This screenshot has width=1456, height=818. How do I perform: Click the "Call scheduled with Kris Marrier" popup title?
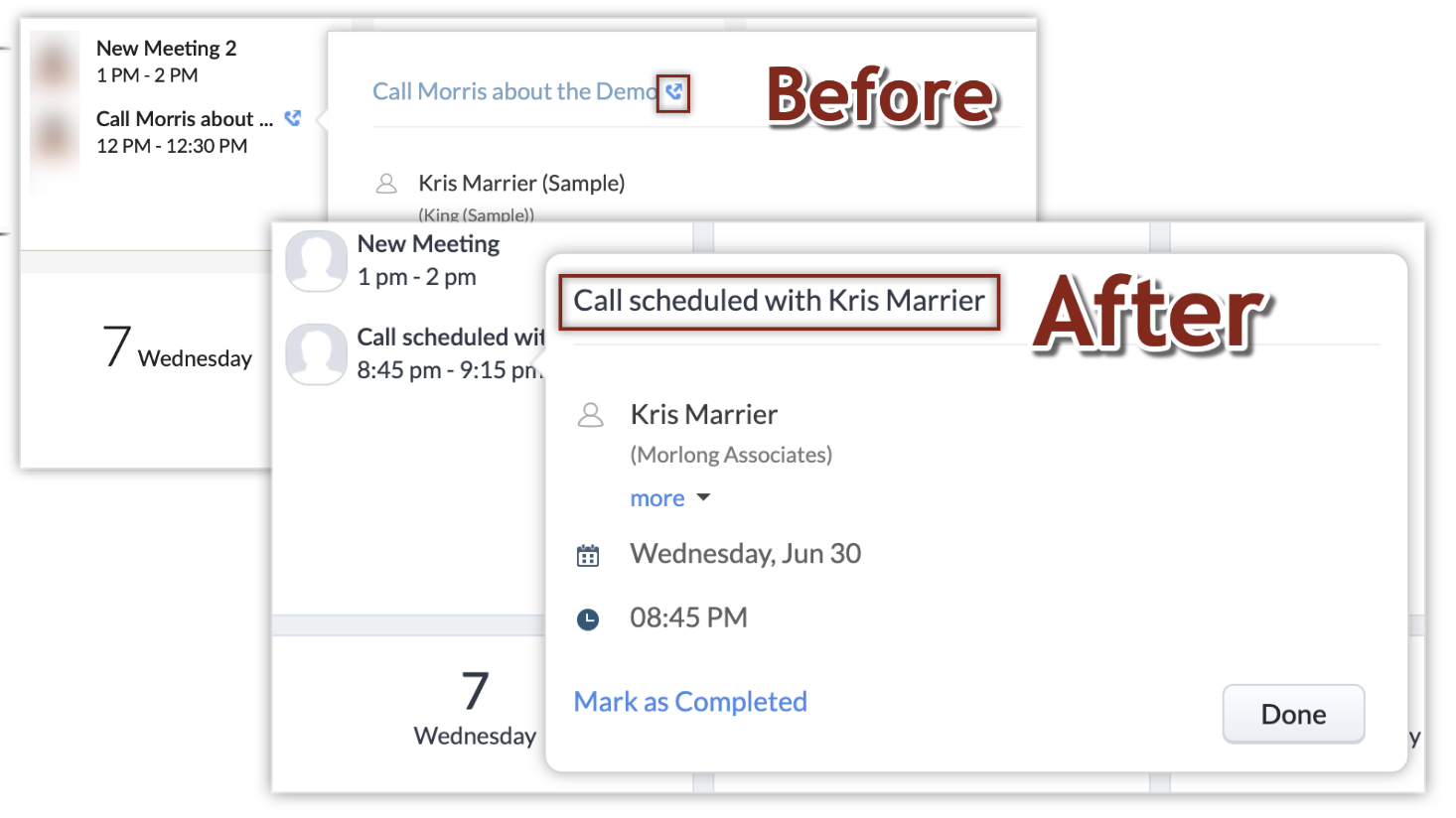pos(779,301)
